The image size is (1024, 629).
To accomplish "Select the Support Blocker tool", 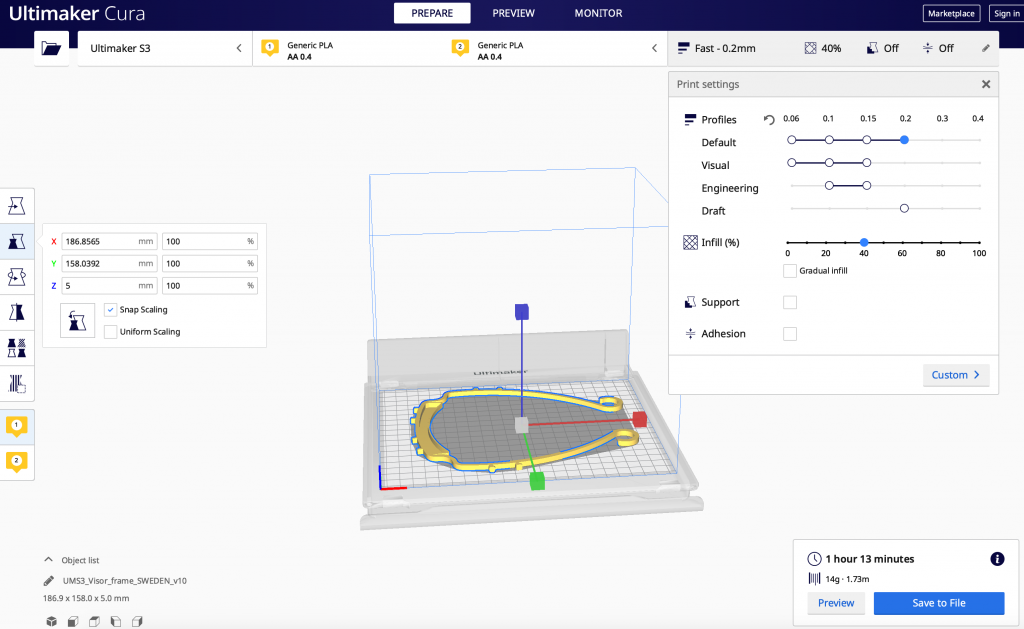I will click(x=17, y=383).
